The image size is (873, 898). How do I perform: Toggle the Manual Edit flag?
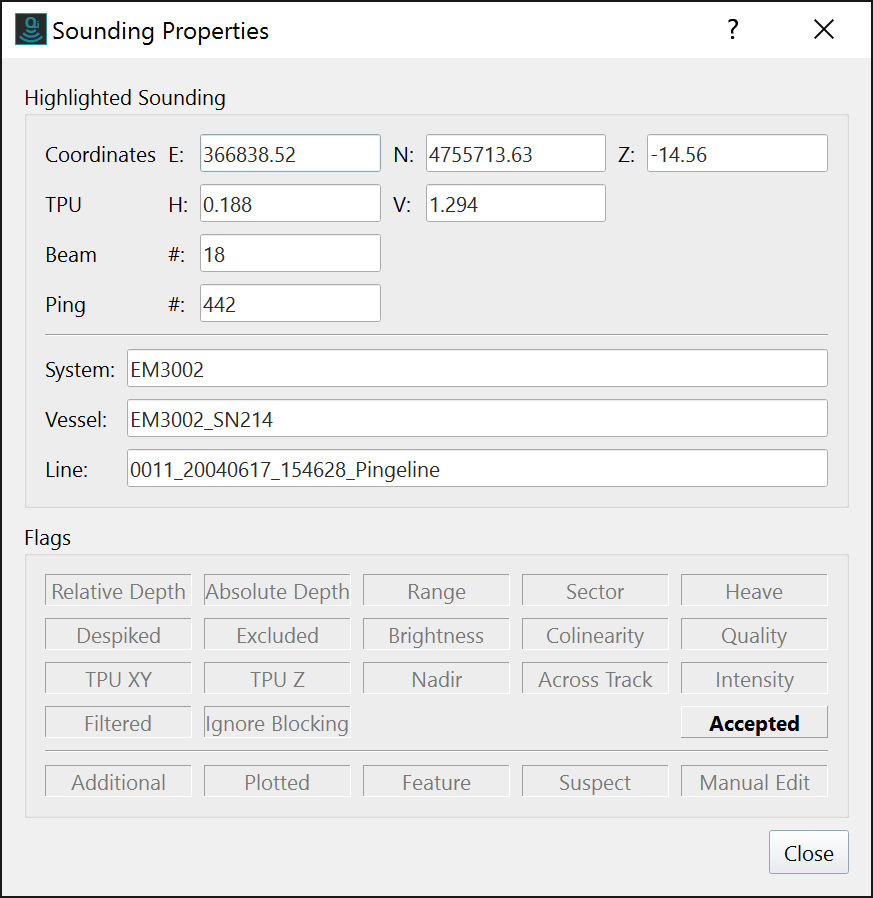(754, 782)
